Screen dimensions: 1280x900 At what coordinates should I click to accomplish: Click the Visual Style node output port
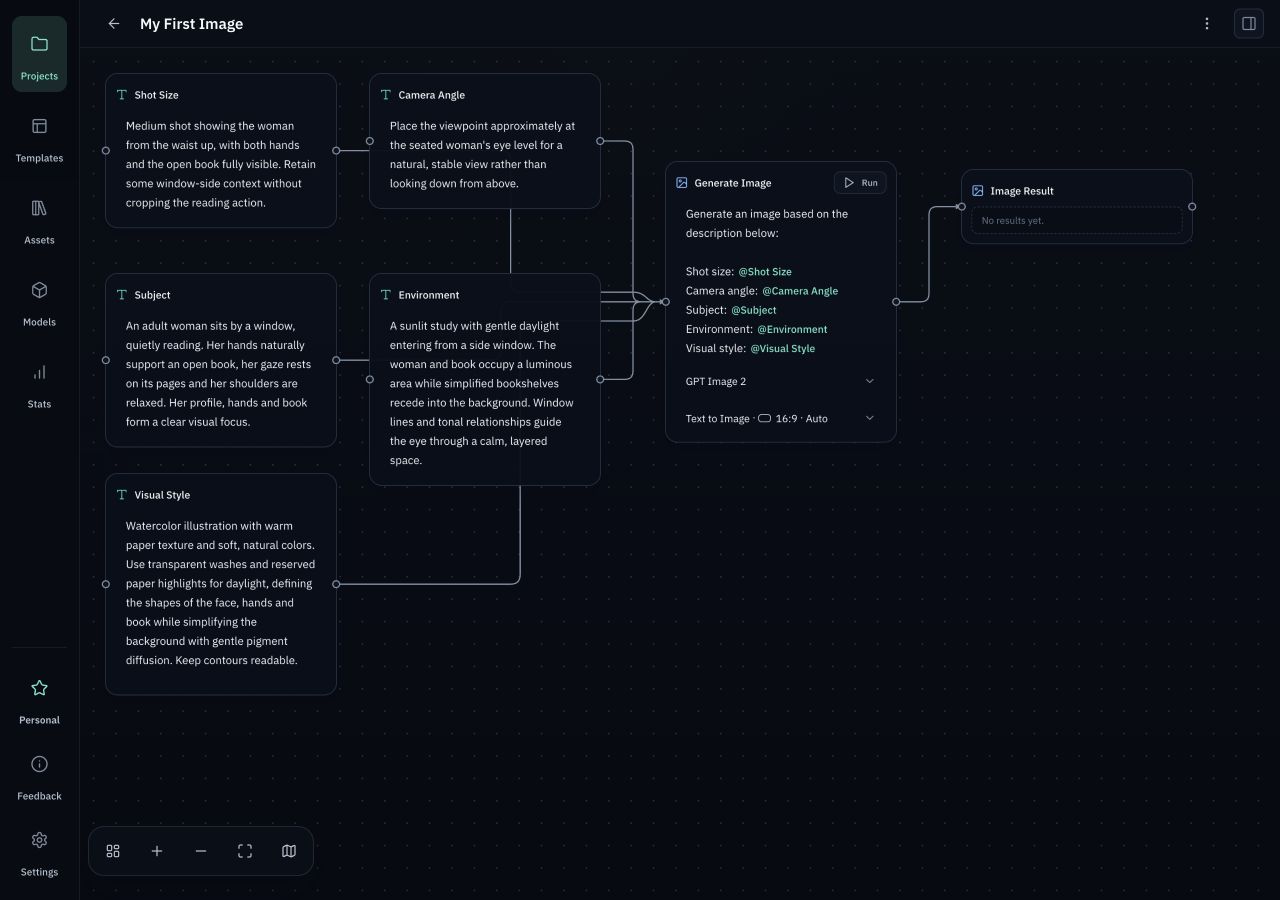(x=336, y=584)
